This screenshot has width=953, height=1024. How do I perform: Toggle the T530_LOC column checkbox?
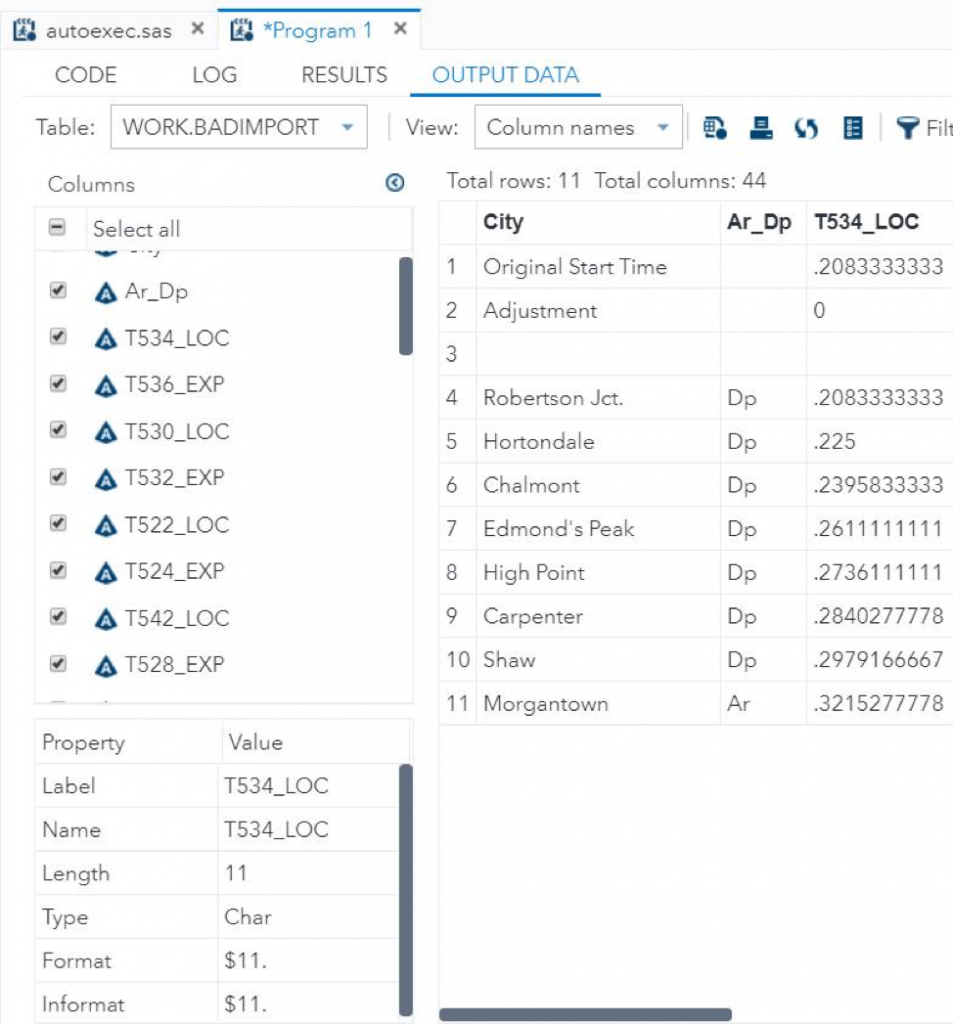click(x=58, y=431)
